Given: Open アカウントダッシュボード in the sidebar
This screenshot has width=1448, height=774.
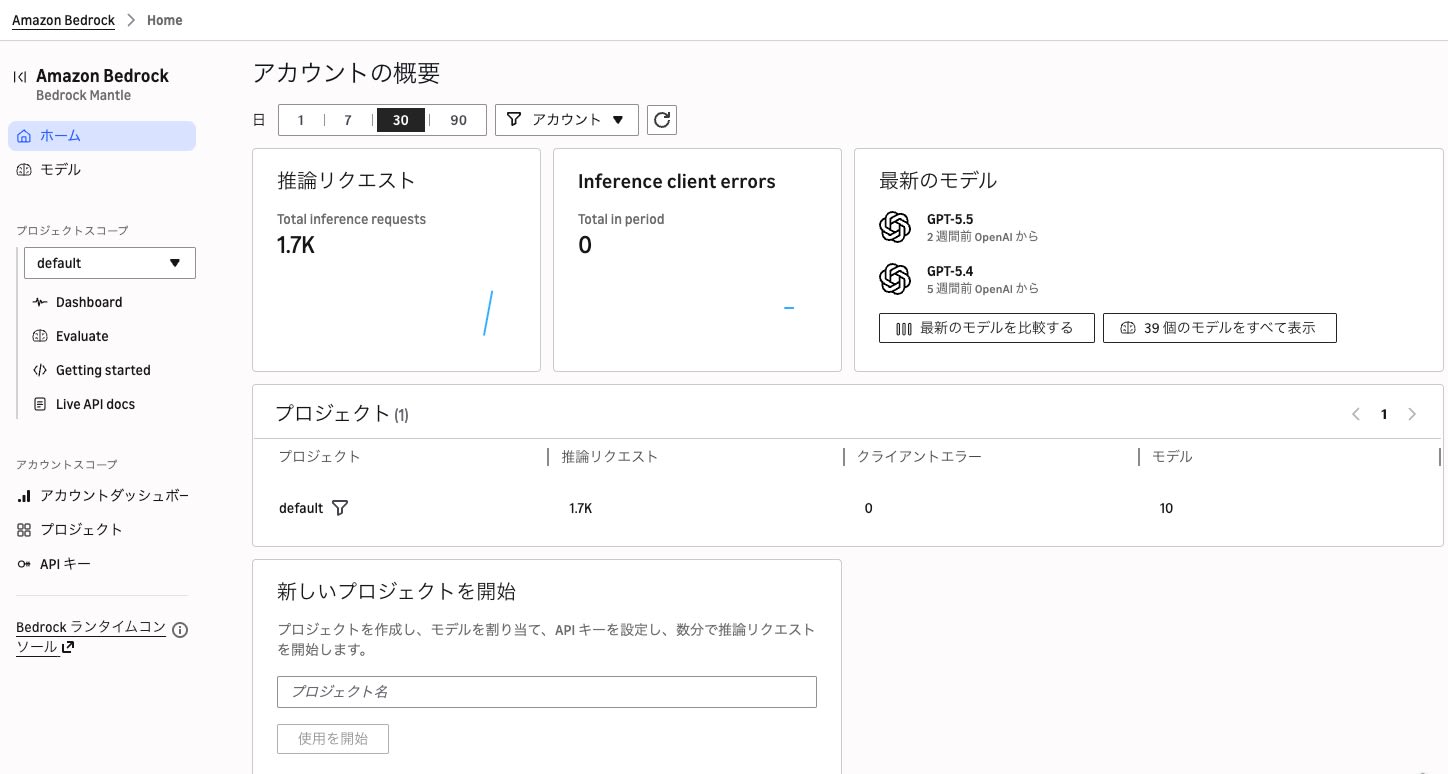Looking at the screenshot, I should pyautogui.click(x=114, y=496).
